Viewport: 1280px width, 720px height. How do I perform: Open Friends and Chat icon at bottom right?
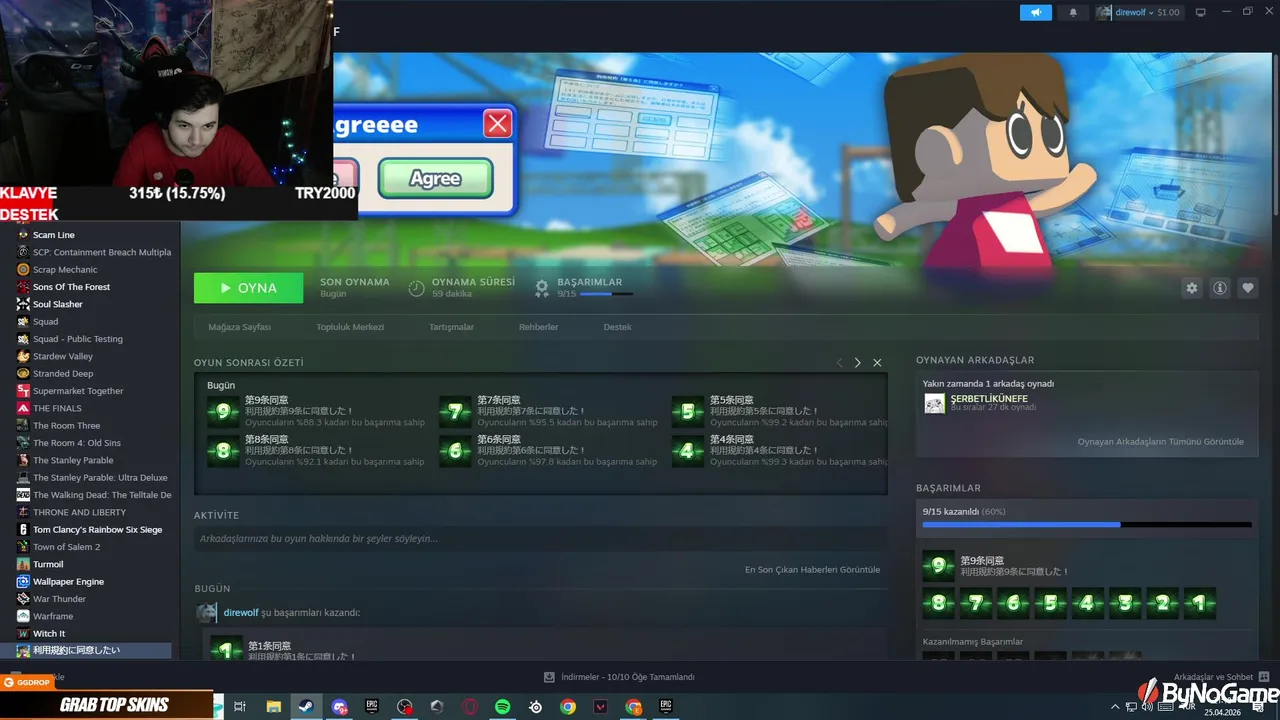(x=1263, y=677)
